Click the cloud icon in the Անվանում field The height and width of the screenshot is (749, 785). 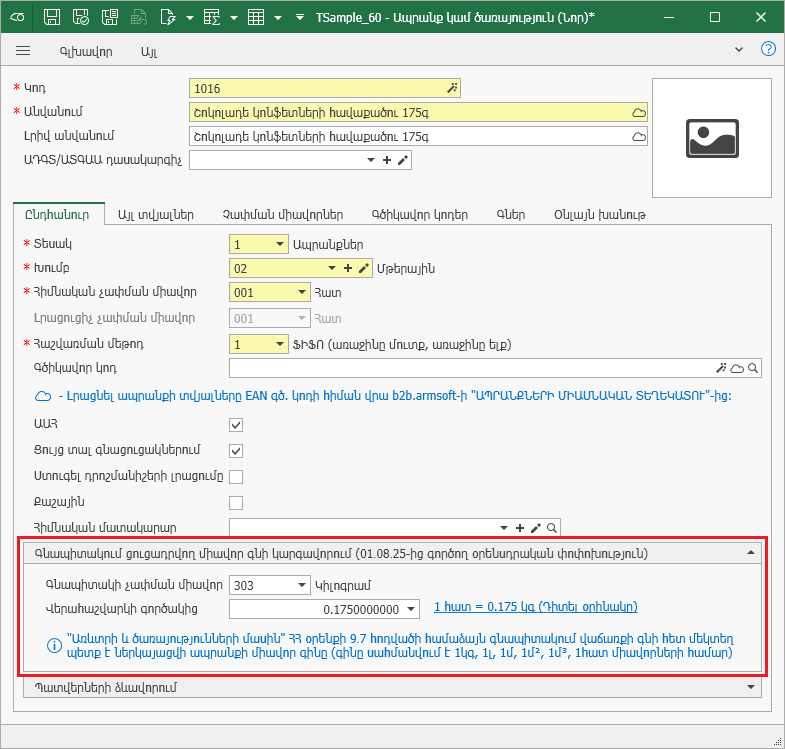pyautogui.click(x=638, y=112)
